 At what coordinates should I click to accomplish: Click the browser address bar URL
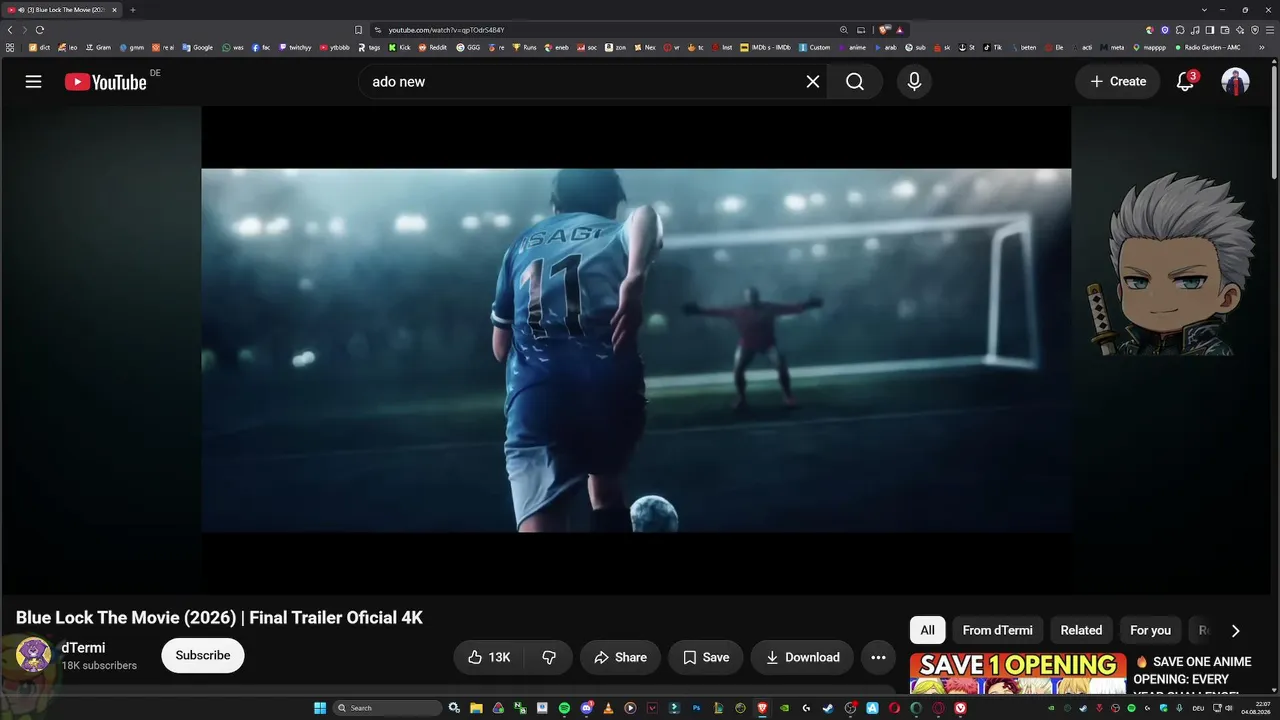pyautogui.click(x=446, y=30)
